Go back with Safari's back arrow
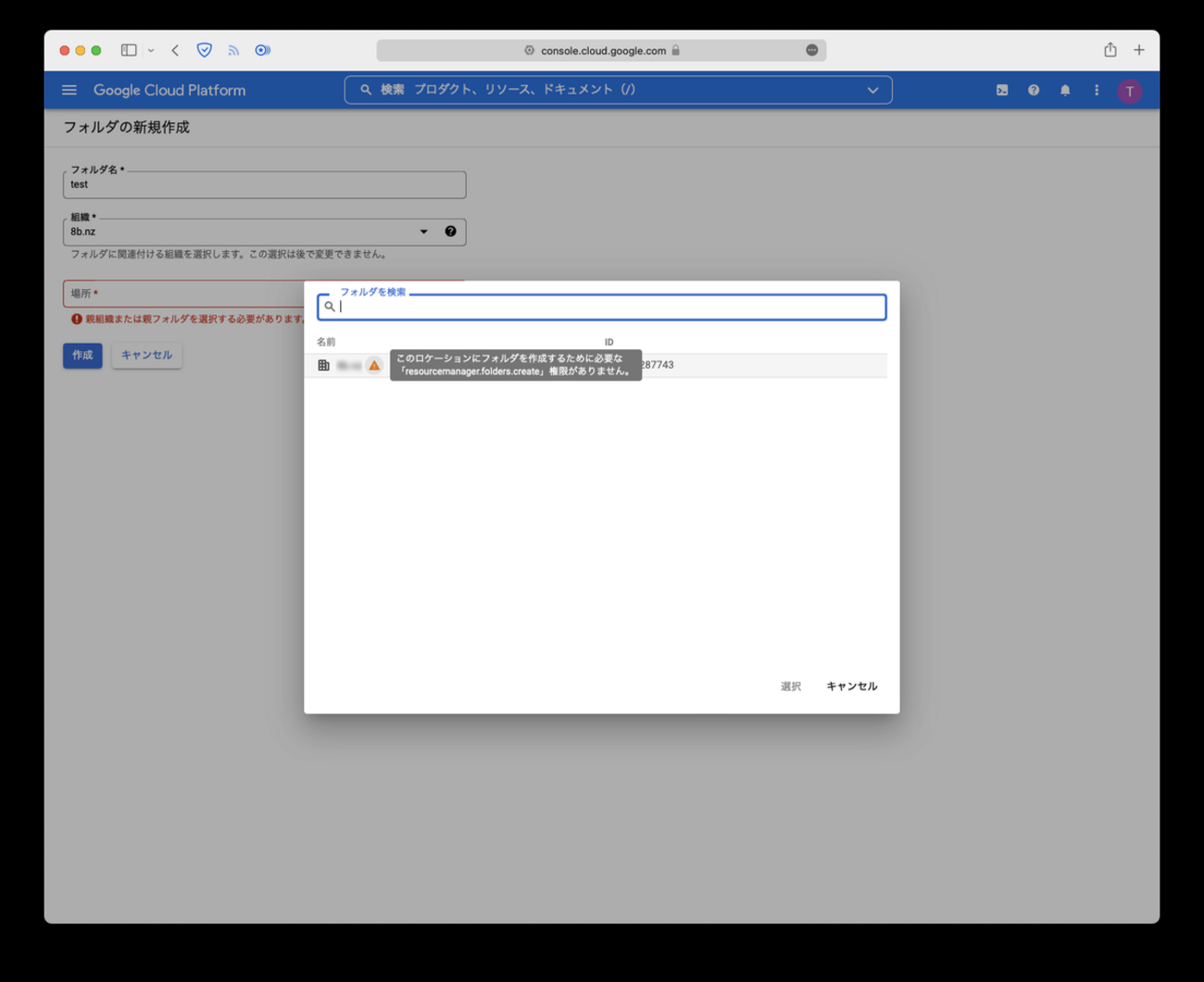Image resolution: width=1204 pixels, height=982 pixels. tap(175, 50)
